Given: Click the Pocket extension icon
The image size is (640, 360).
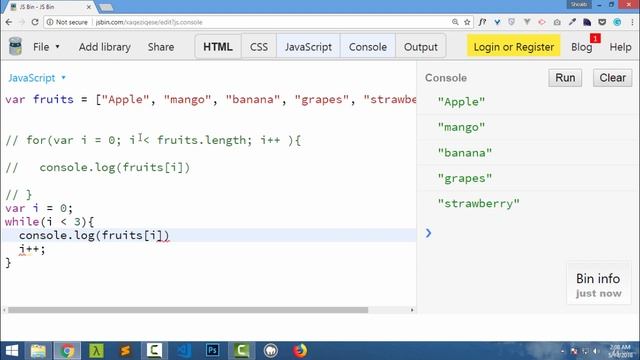Looking at the screenshot, I should point(602,22).
